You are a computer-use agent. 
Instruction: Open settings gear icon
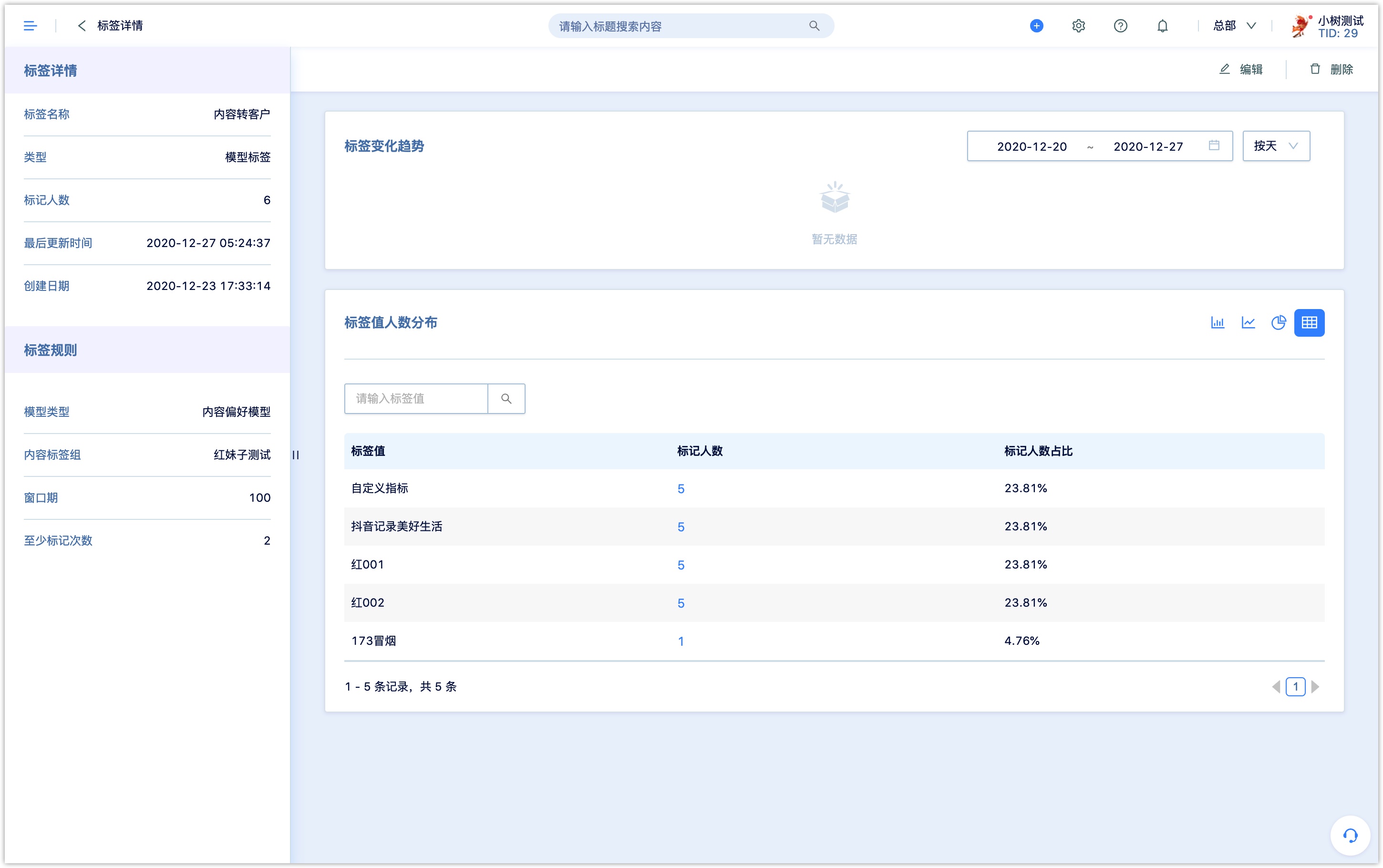point(1078,26)
